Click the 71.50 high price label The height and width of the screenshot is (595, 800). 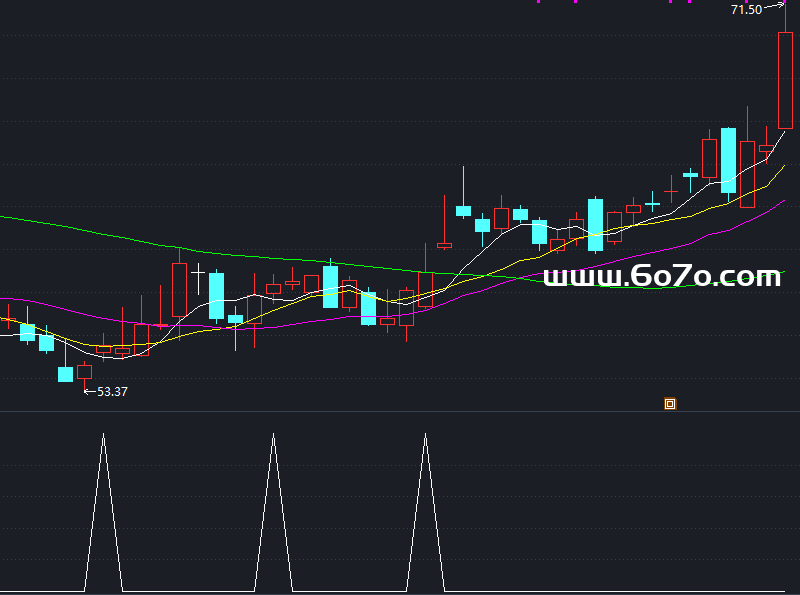(x=746, y=9)
